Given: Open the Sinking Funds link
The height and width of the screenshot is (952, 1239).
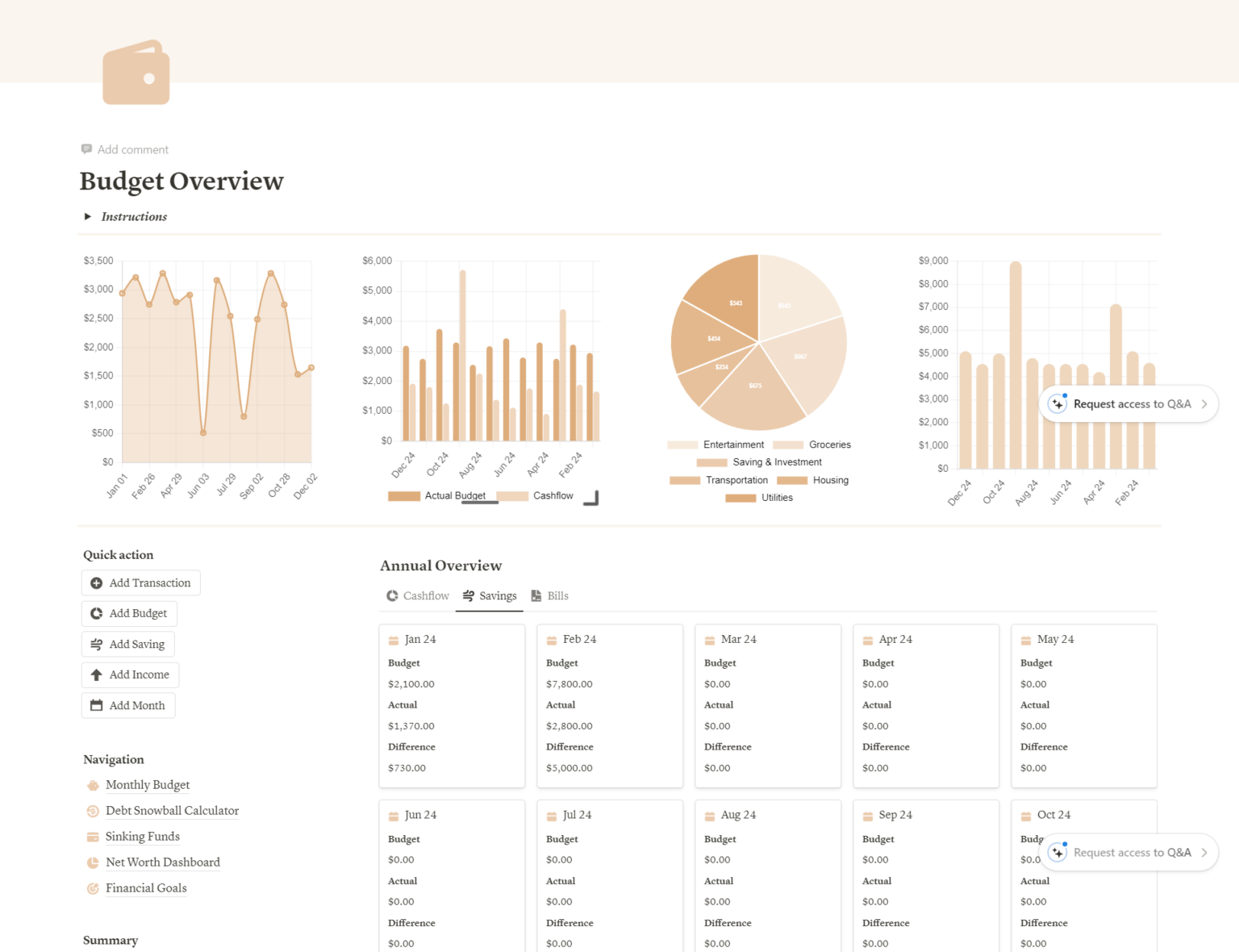Looking at the screenshot, I should point(143,837).
